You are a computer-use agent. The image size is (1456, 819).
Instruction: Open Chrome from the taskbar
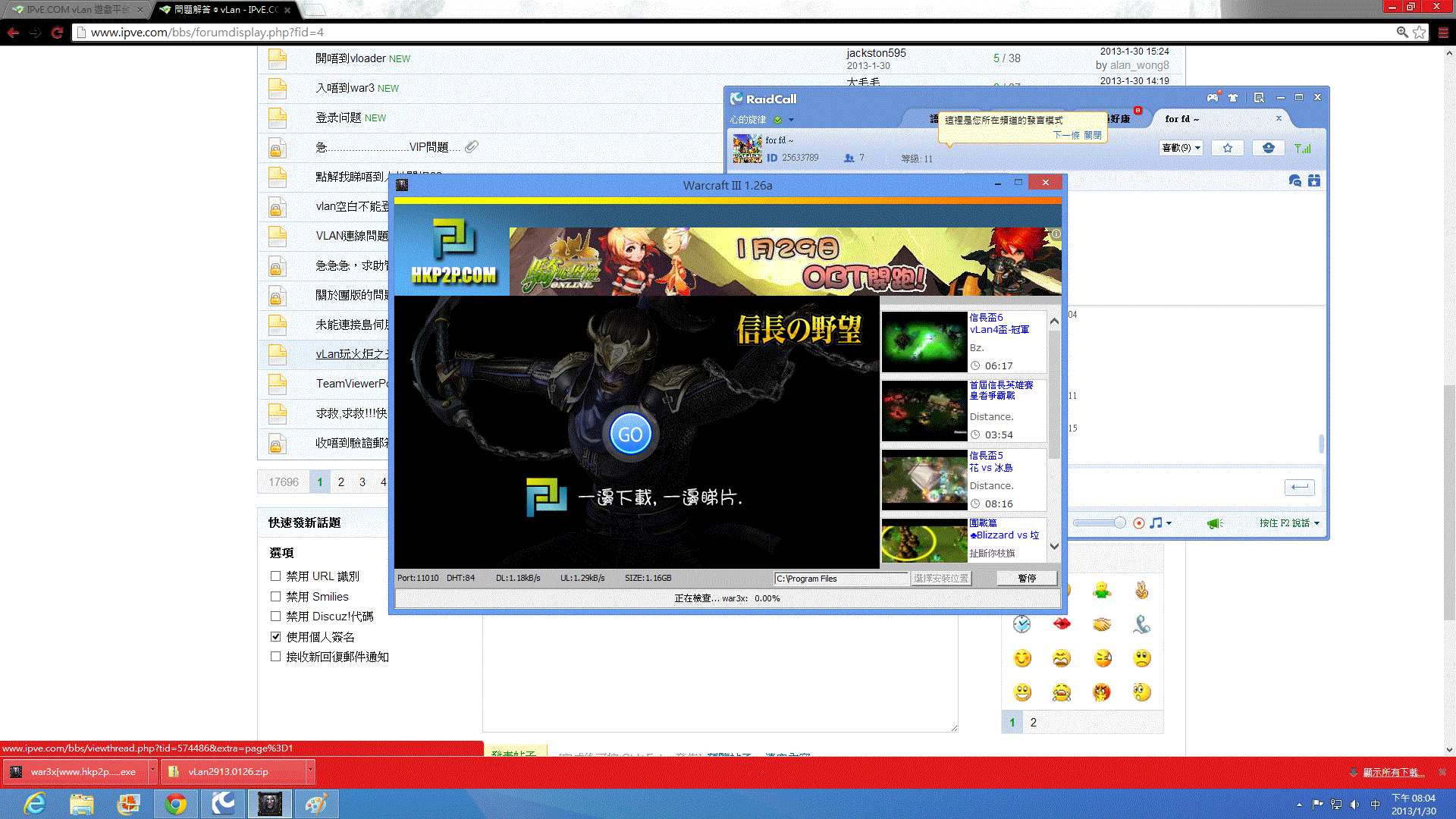[x=176, y=804]
